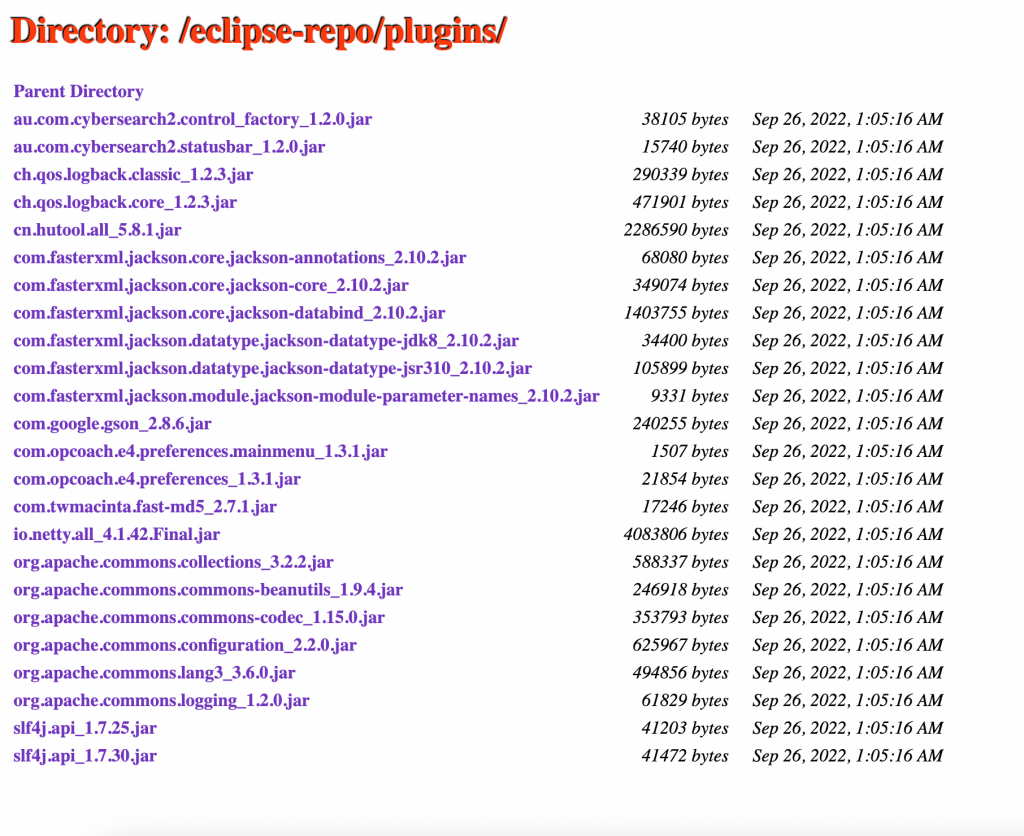Open jackson-datatype-jdk8_2.10.2.jar link
This screenshot has height=836, width=1024.
pyautogui.click(x=266, y=341)
